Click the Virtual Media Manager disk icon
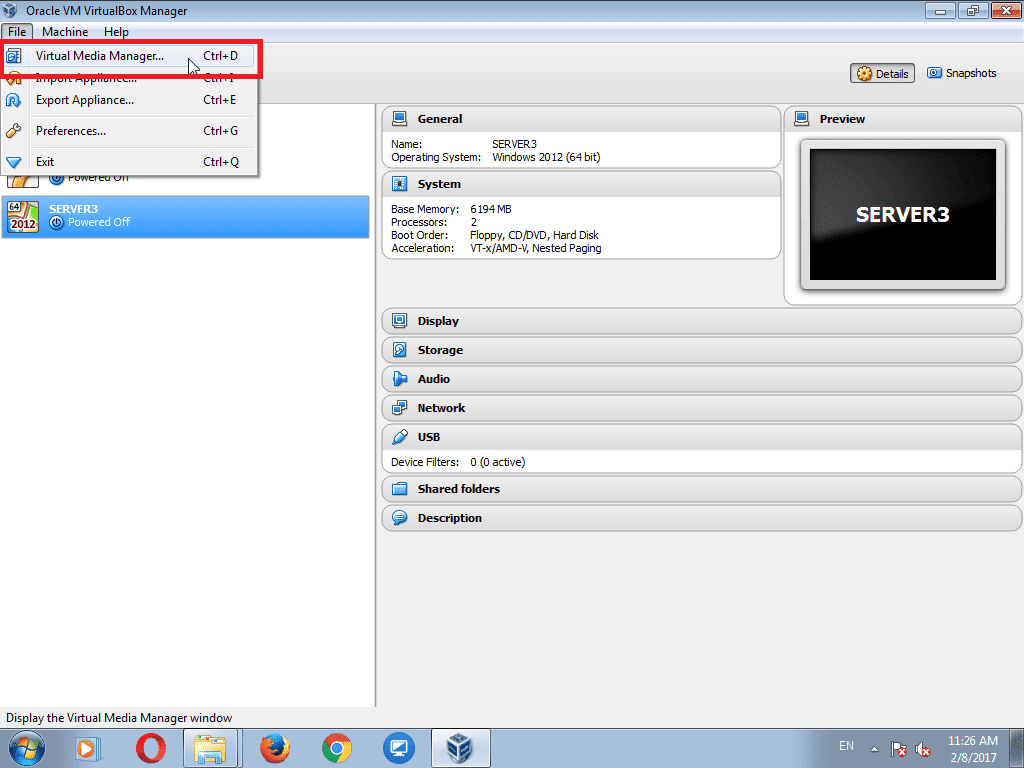Viewport: 1024px width, 768px height. (x=13, y=56)
